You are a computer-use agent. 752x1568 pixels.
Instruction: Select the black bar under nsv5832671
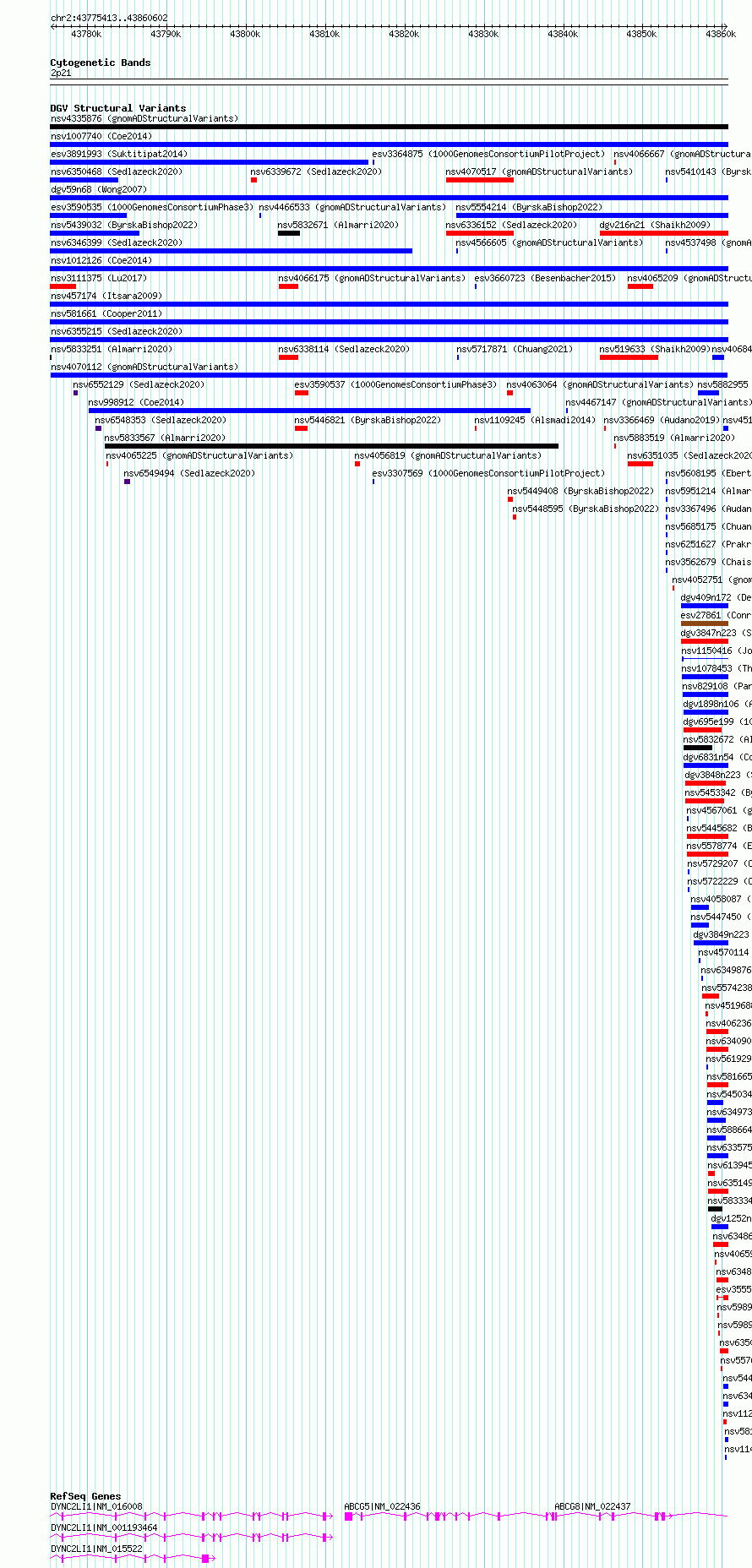(289, 233)
